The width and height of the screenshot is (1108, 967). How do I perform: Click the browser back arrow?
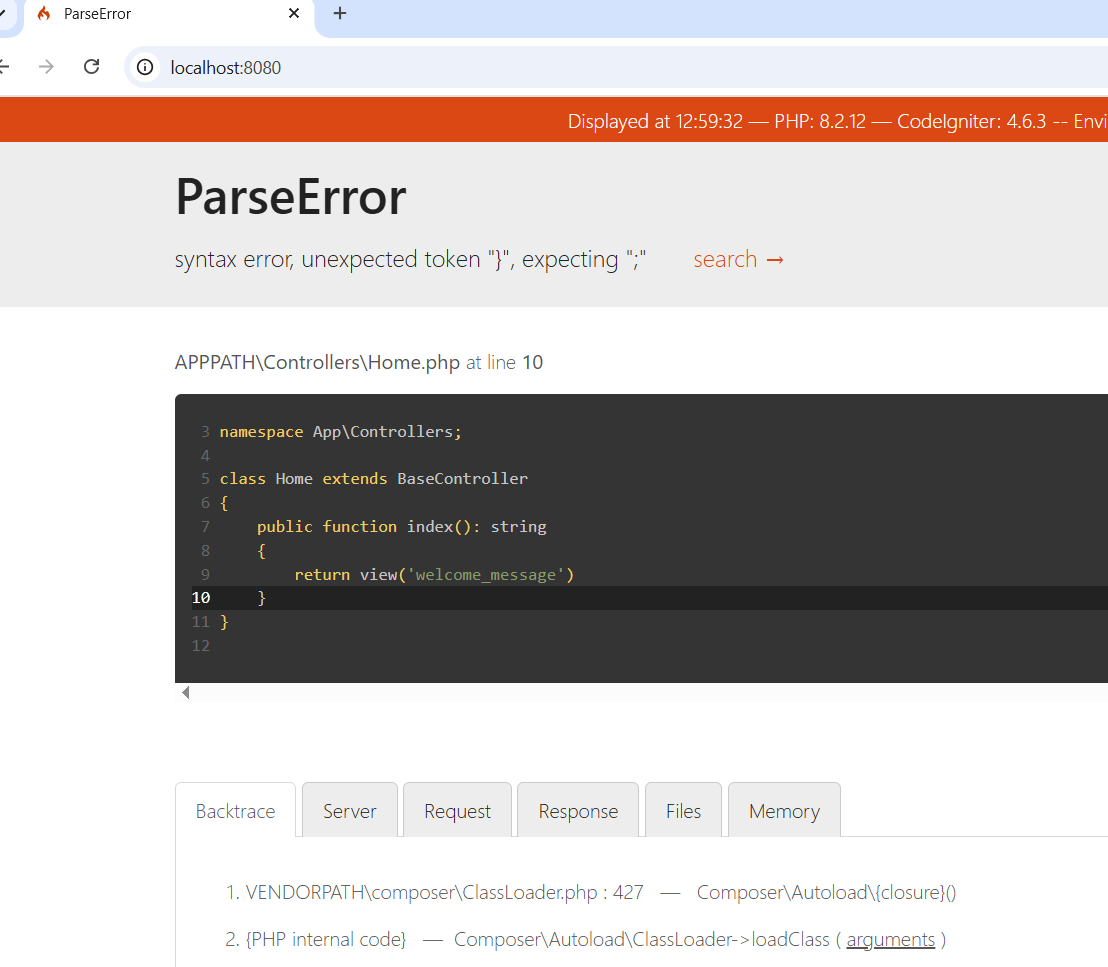coord(4,67)
